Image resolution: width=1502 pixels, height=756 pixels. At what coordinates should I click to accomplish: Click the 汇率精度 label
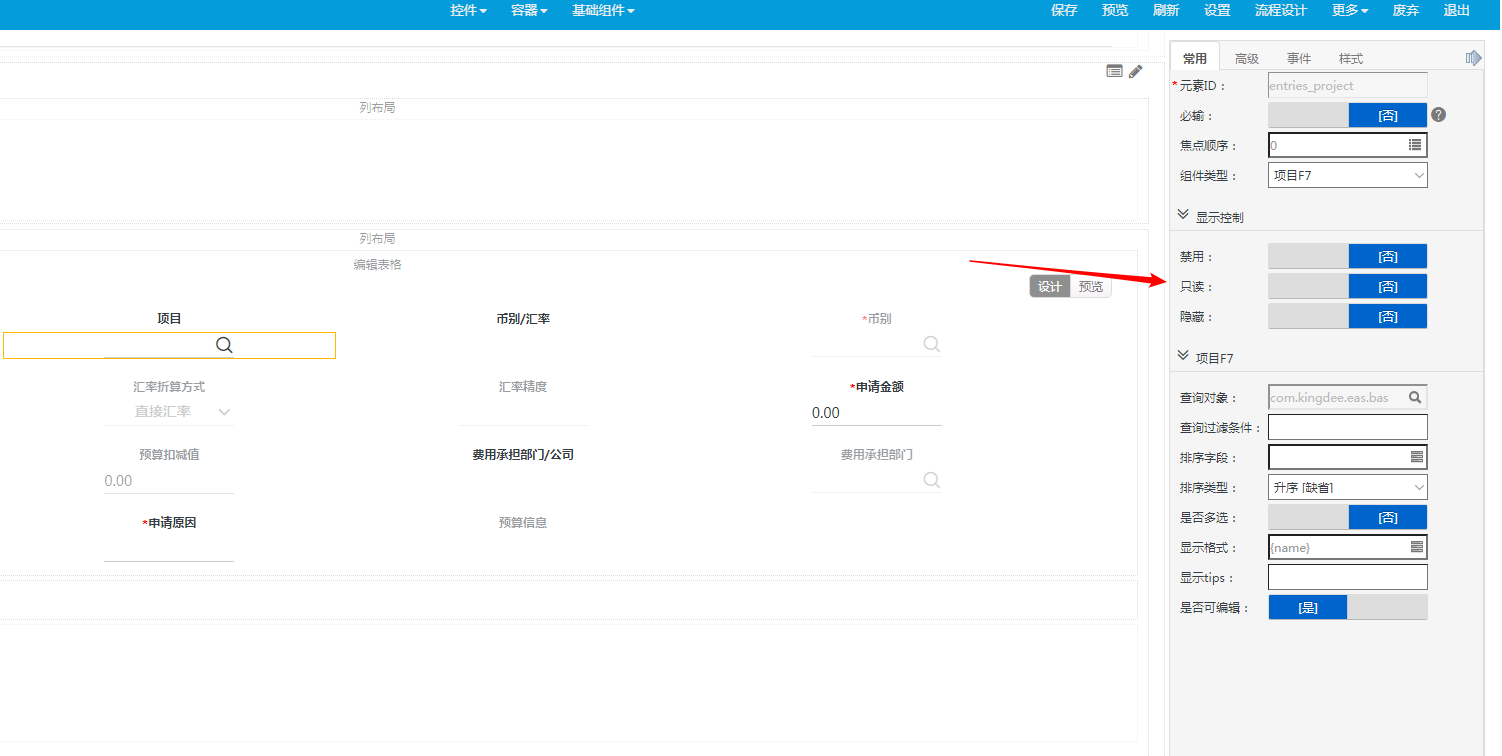523,386
